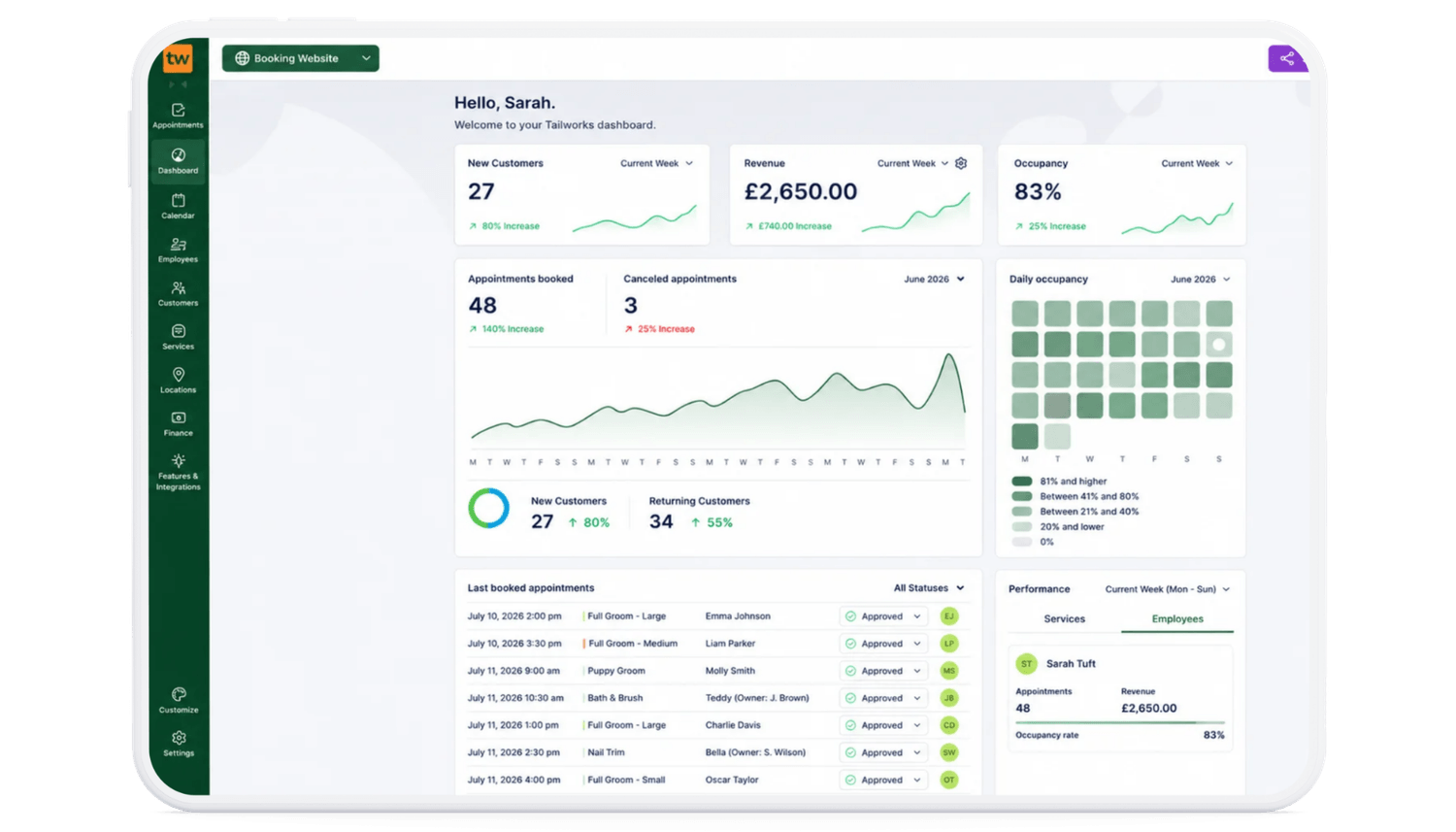The width and height of the screenshot is (1456, 832).
Task: Select the Puppy Groom appointment service
Action: coord(616,671)
